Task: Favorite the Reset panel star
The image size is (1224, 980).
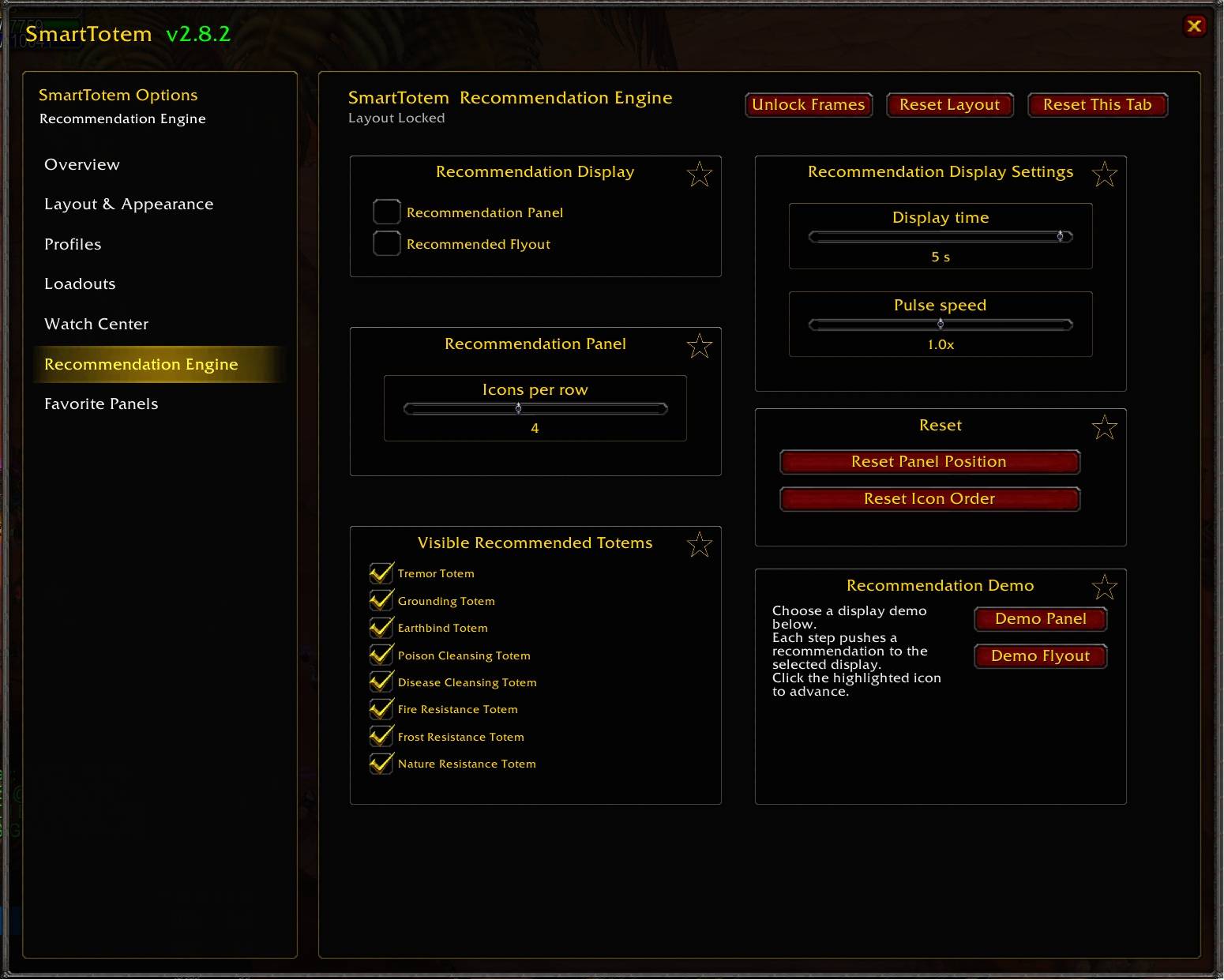Action: click(1104, 427)
